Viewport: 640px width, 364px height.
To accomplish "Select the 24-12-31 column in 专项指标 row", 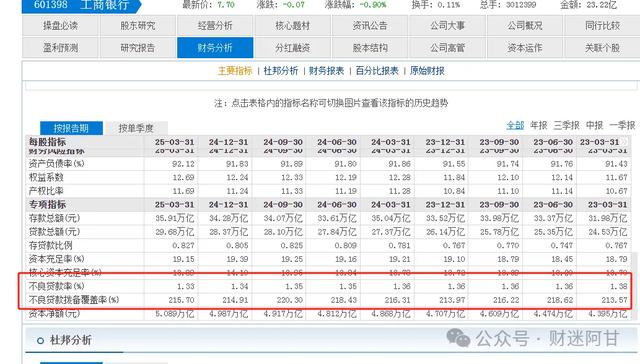I will click(228, 204).
